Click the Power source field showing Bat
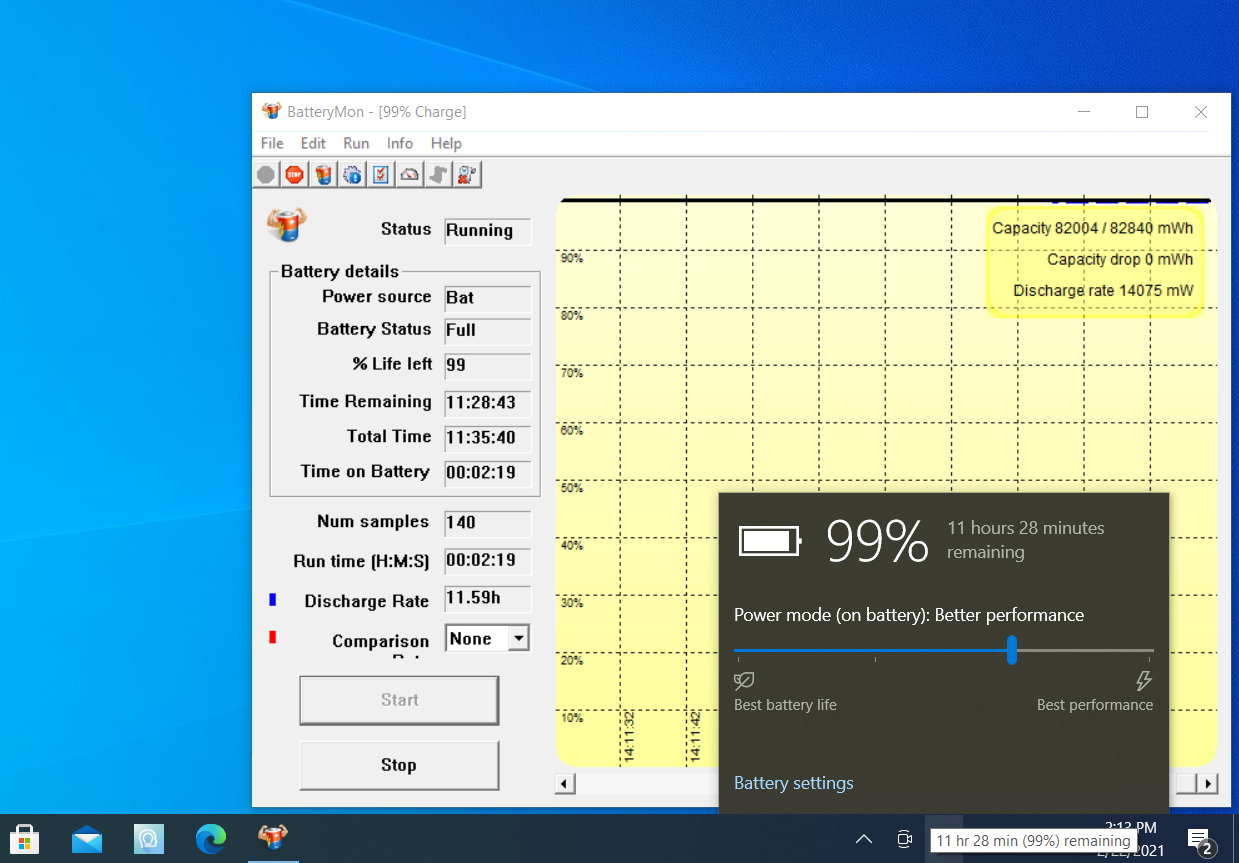 488,298
